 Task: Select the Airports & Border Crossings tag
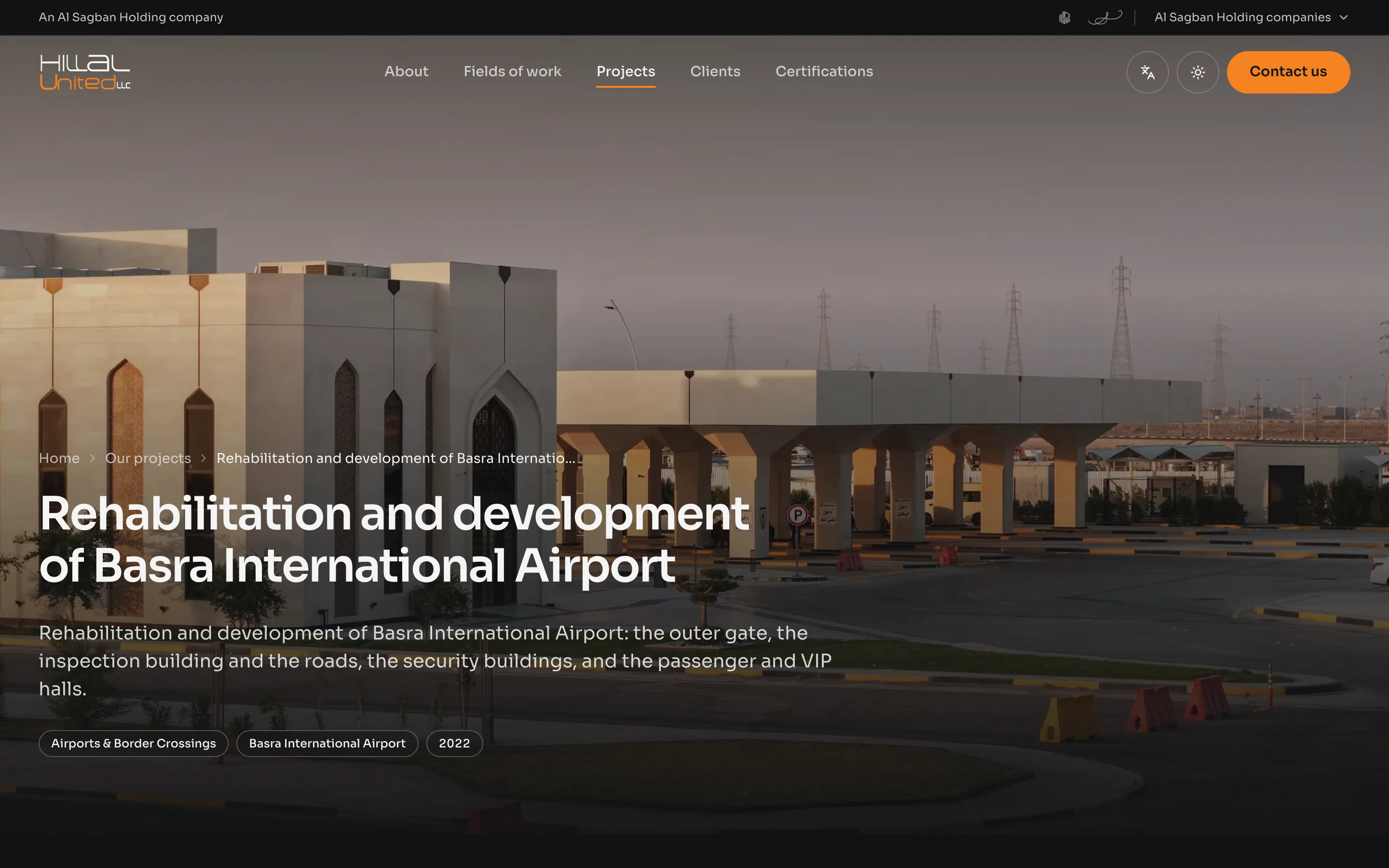point(133,744)
